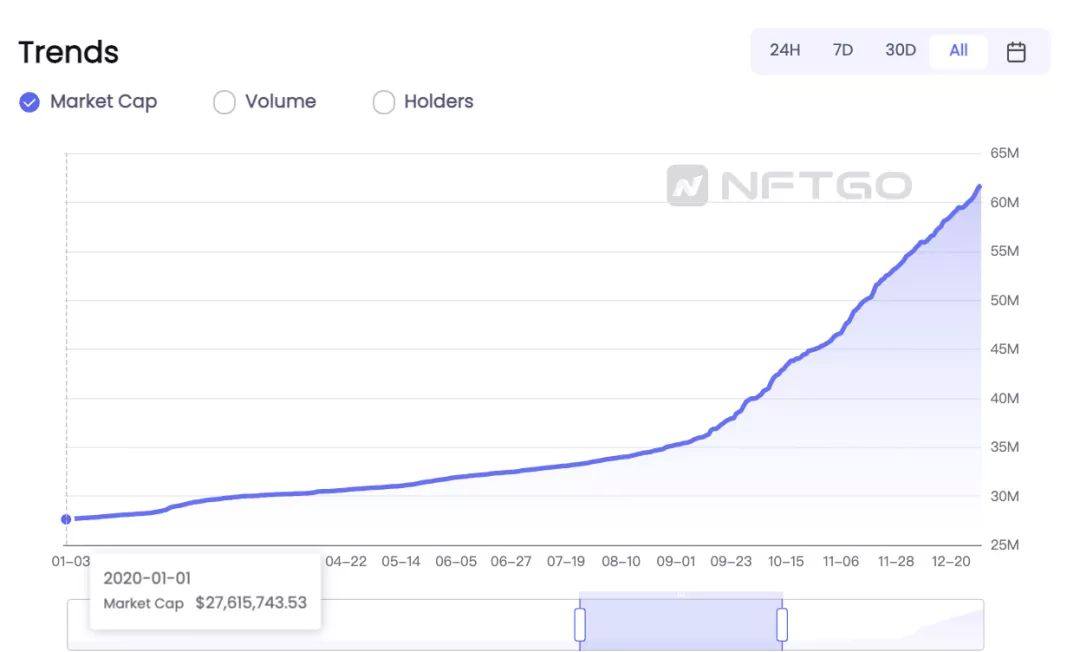Open the 30D trend view

click(898, 50)
